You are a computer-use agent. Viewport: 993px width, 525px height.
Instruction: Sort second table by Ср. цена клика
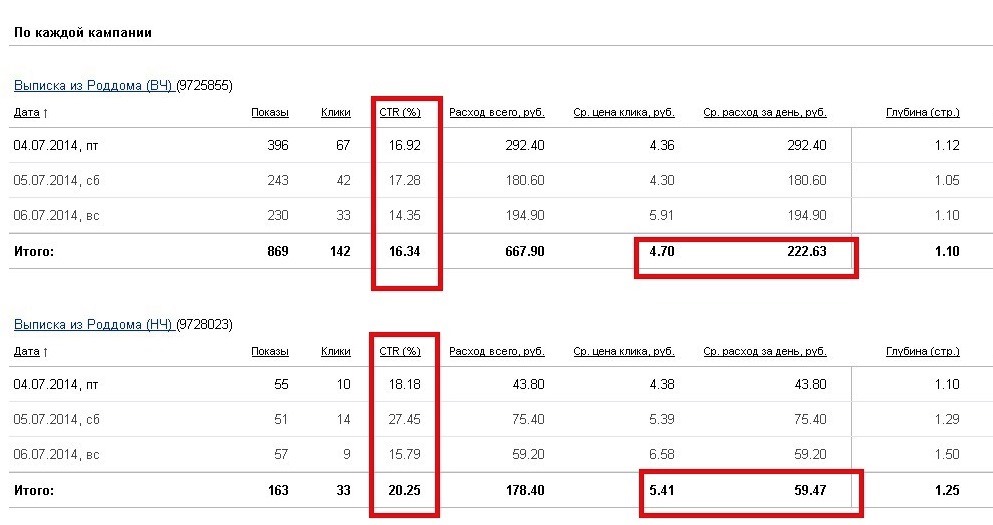pos(624,351)
